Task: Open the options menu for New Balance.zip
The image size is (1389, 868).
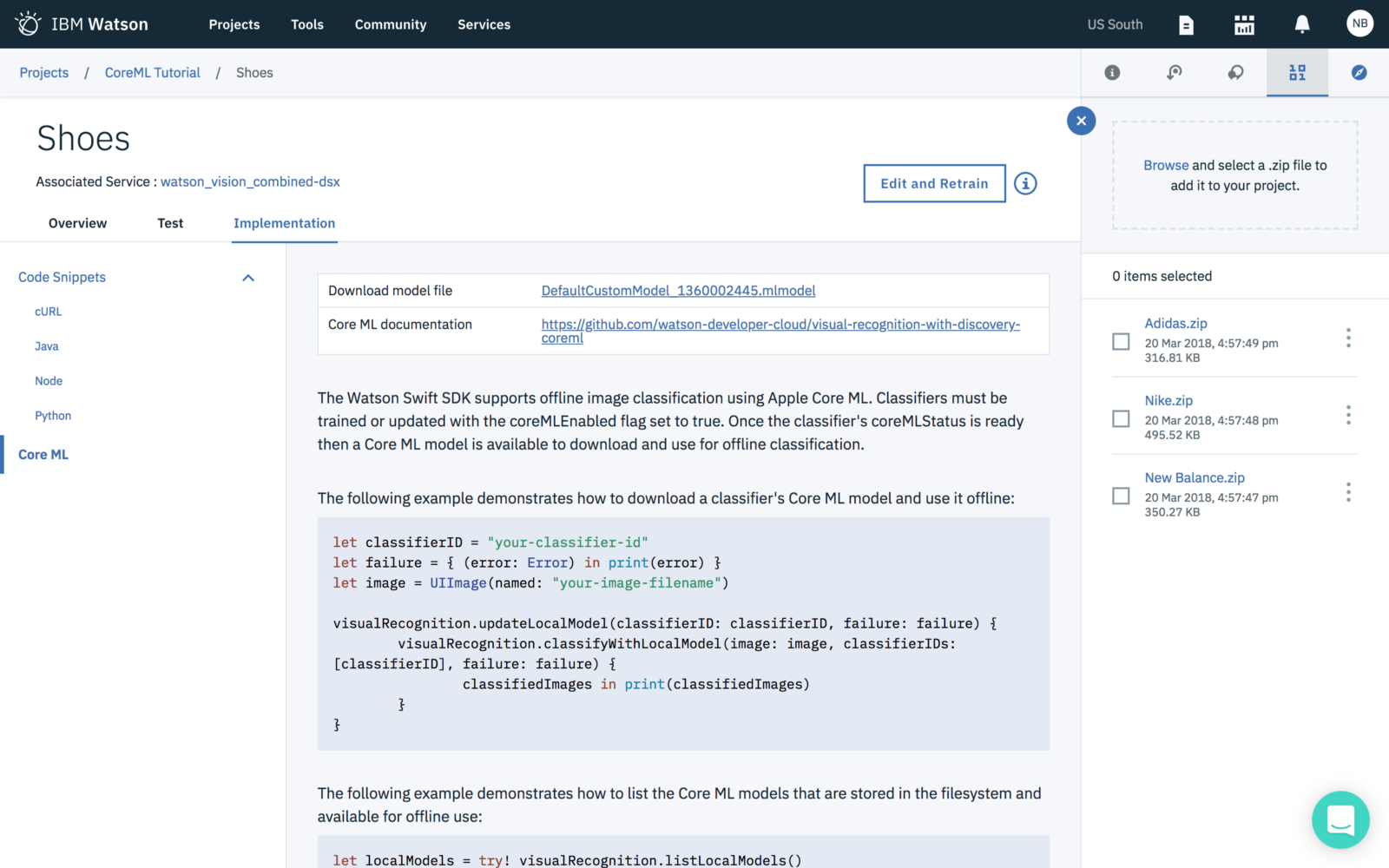Action: tap(1348, 492)
